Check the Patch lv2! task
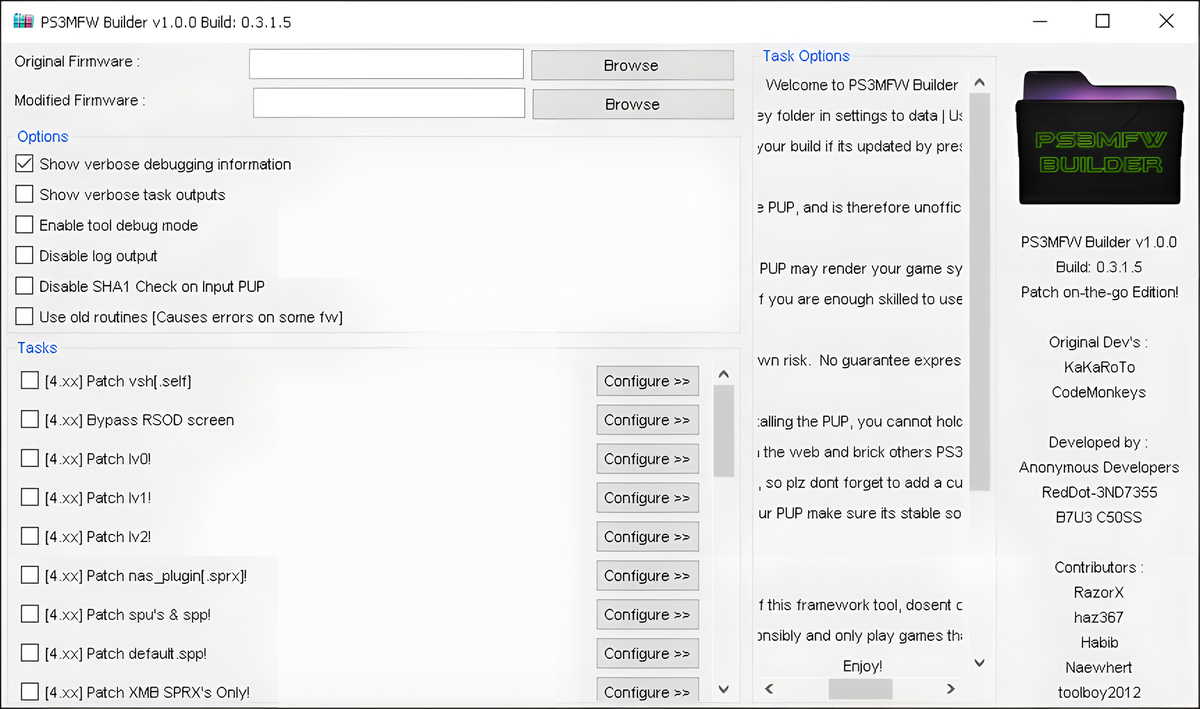Screen dimensions: 1200x709 [x=29, y=536]
